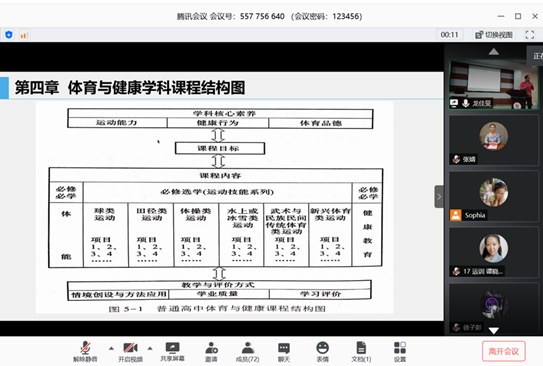Click the microphone icon beside 龙佳昊

pyautogui.click(x=466, y=103)
